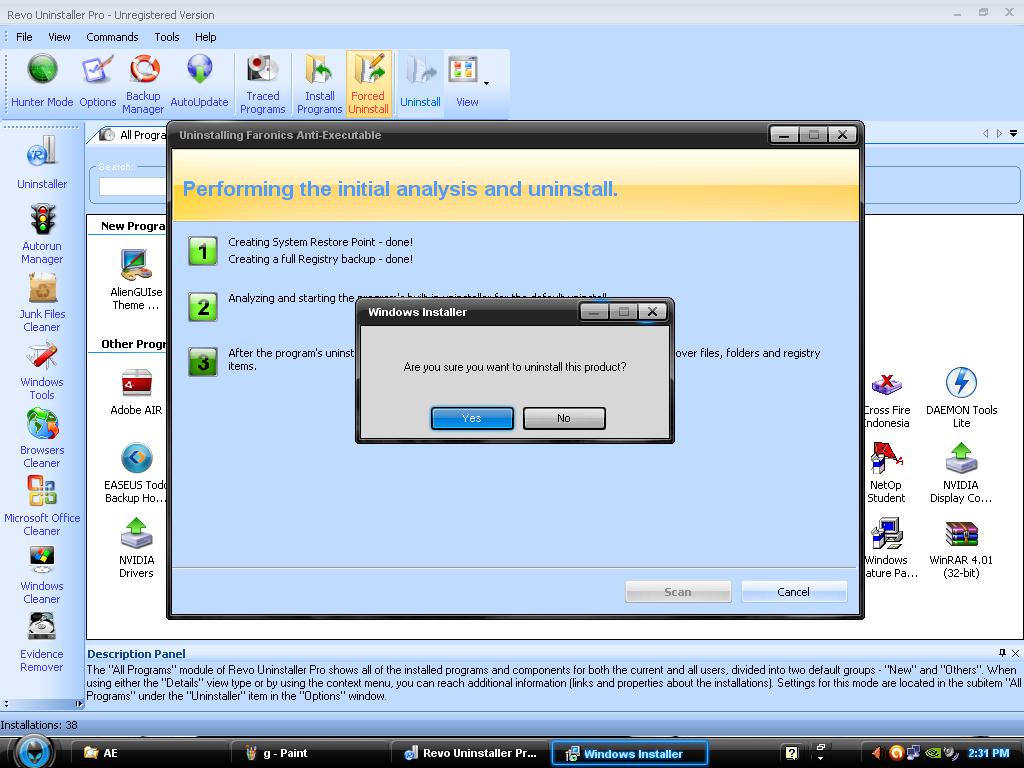Switch to AE taskbar window
This screenshot has width=1024, height=768.
149,753
